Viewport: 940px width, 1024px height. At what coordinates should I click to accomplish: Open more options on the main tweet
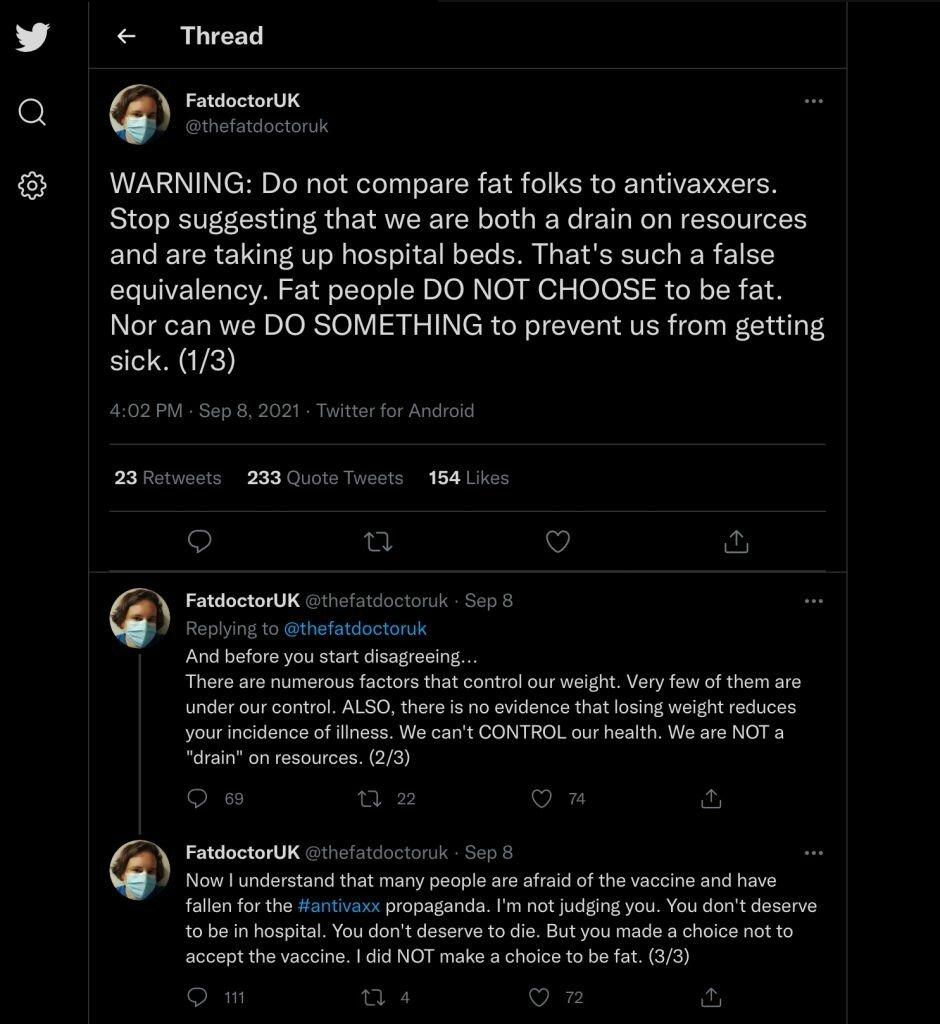point(814,101)
